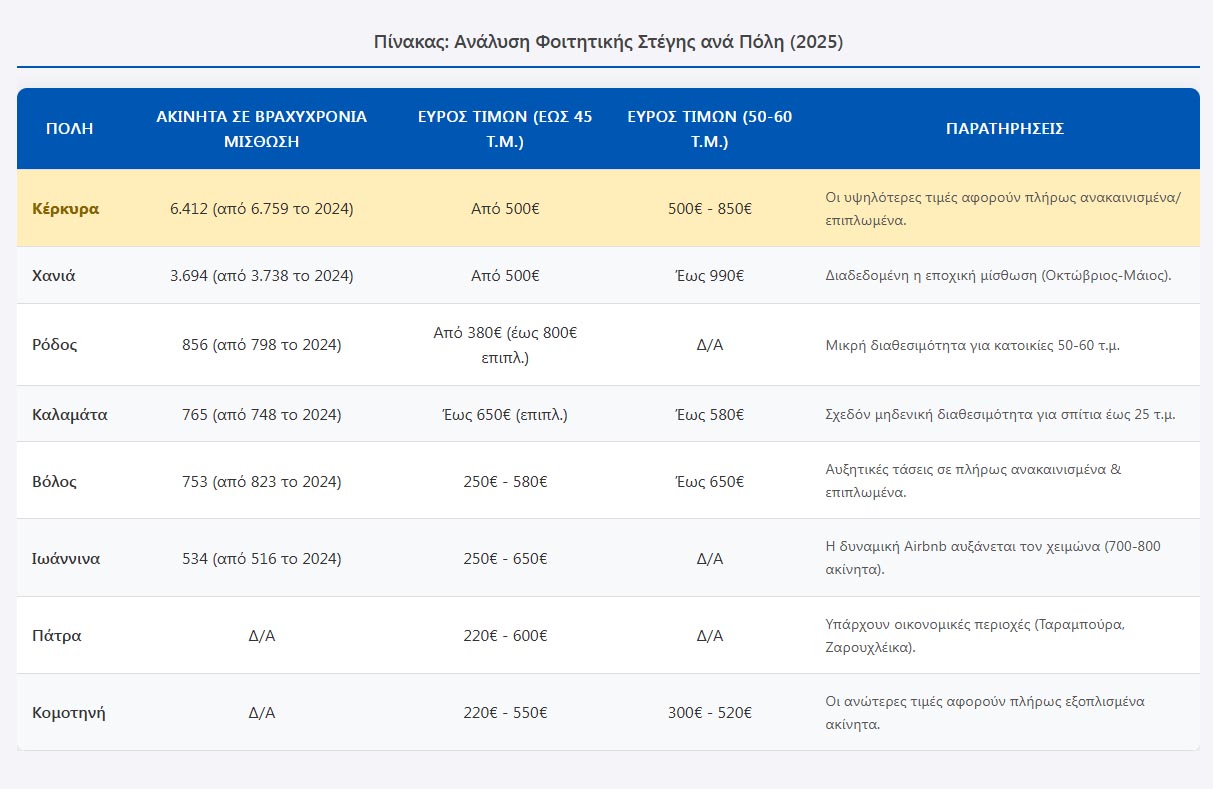
Task: Select the Κομοτηνή row label
Action: 69,713
